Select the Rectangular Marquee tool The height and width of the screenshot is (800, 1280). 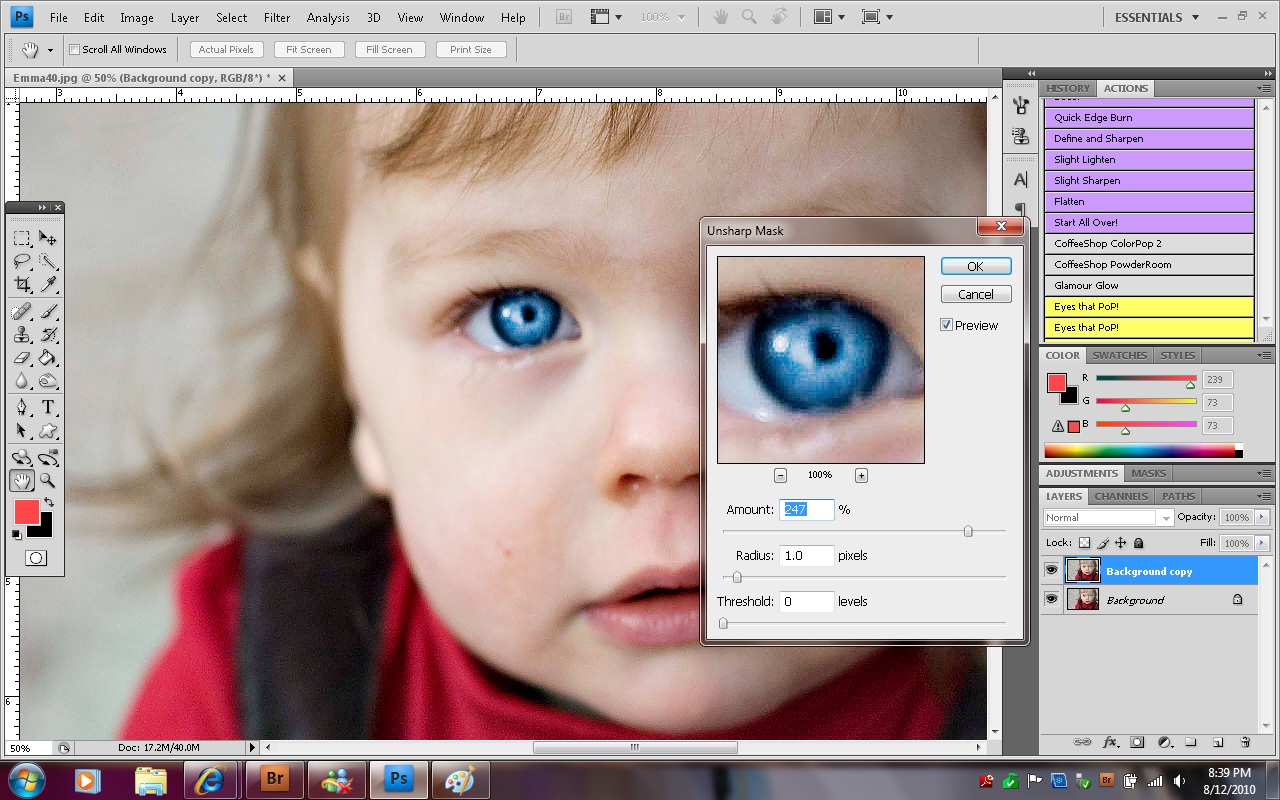coord(22,238)
